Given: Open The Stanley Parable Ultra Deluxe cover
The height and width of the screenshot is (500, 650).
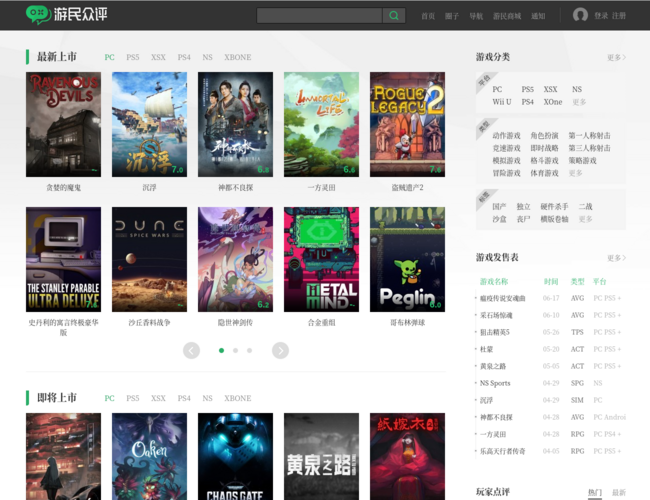Looking at the screenshot, I should click(63, 260).
